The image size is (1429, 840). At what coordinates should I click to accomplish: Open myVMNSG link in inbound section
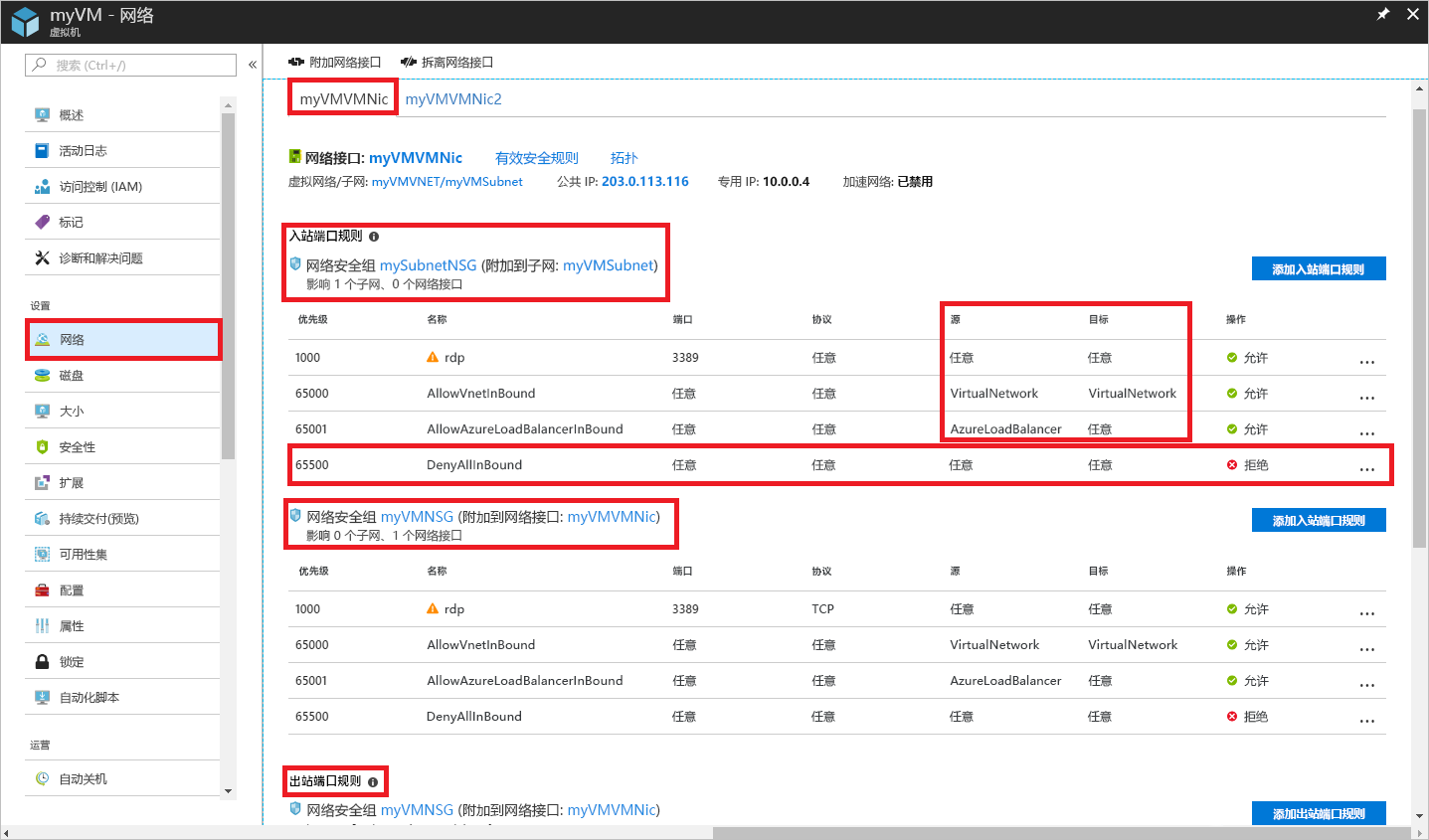tap(417, 517)
